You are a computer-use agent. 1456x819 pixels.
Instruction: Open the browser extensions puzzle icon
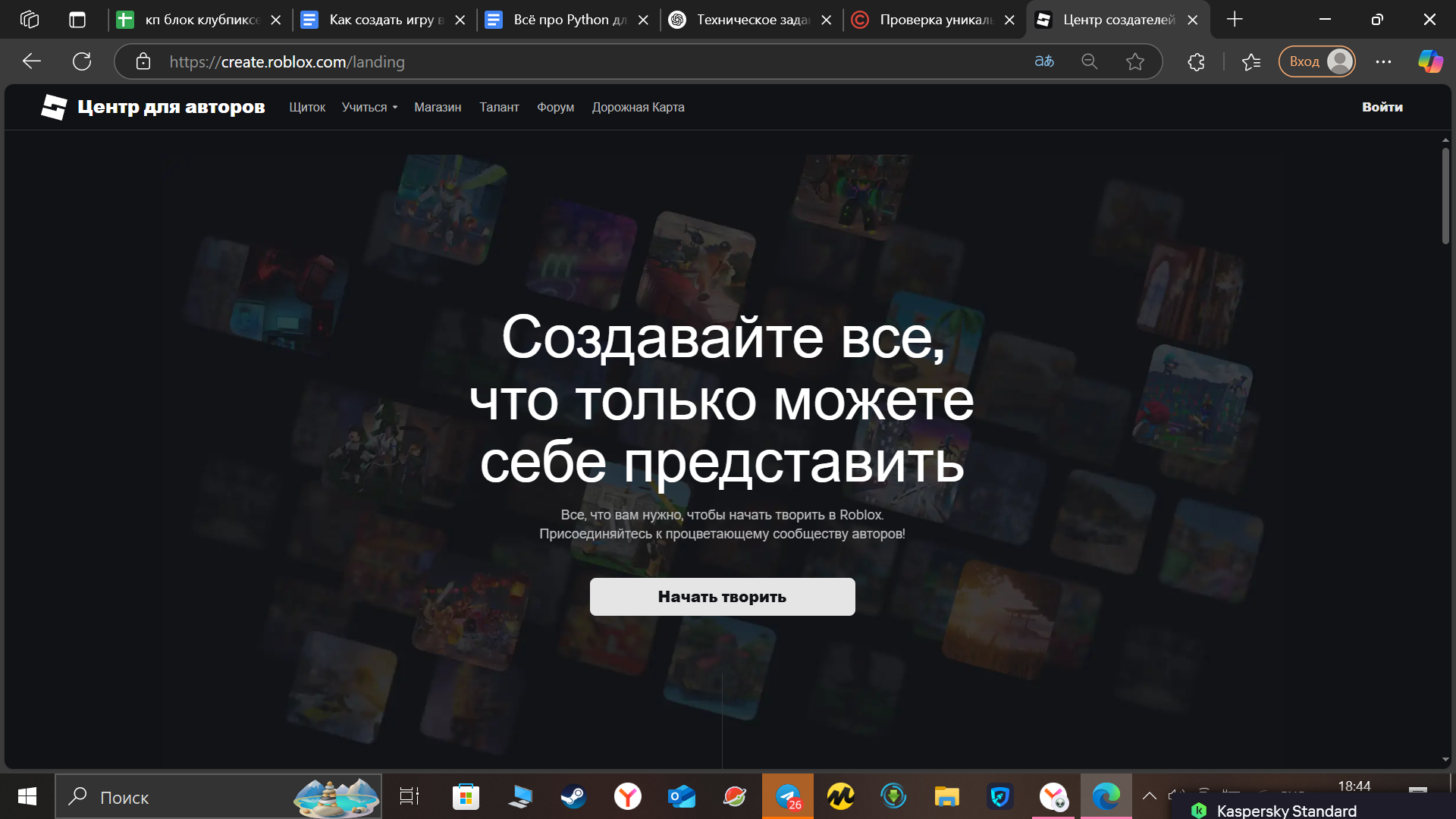1196,61
